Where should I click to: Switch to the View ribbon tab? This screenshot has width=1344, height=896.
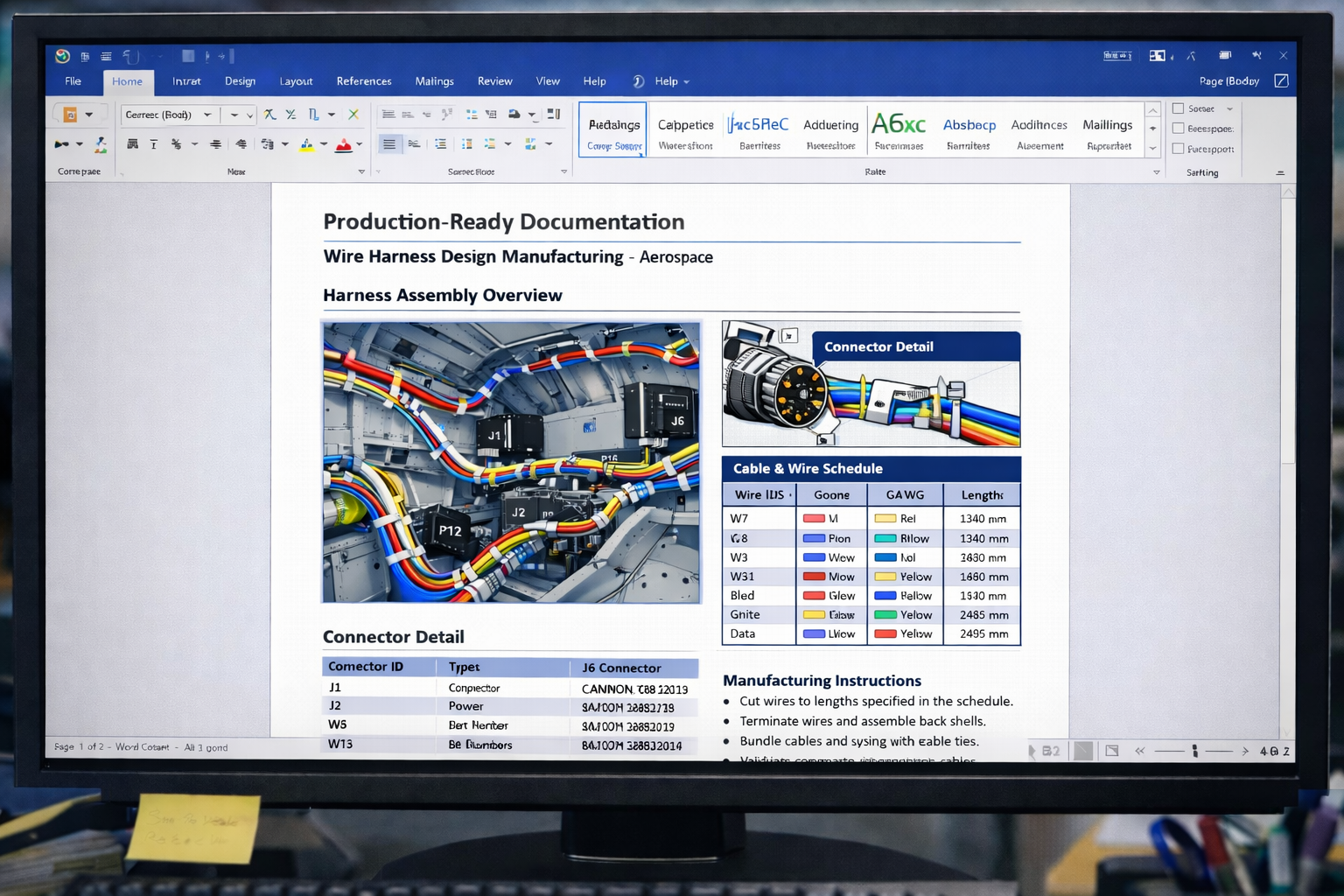548,81
